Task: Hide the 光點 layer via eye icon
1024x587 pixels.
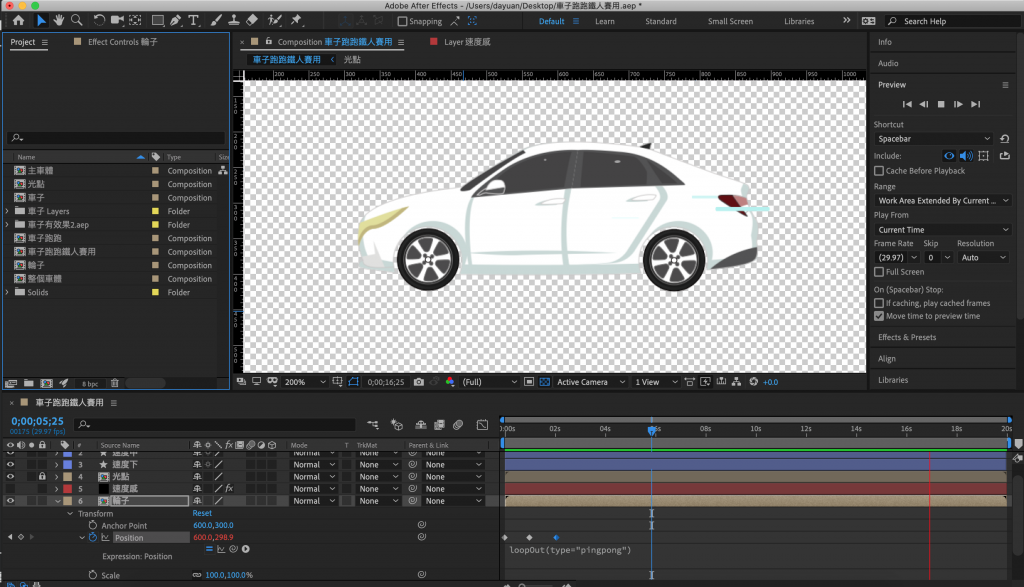Action: (x=11, y=477)
